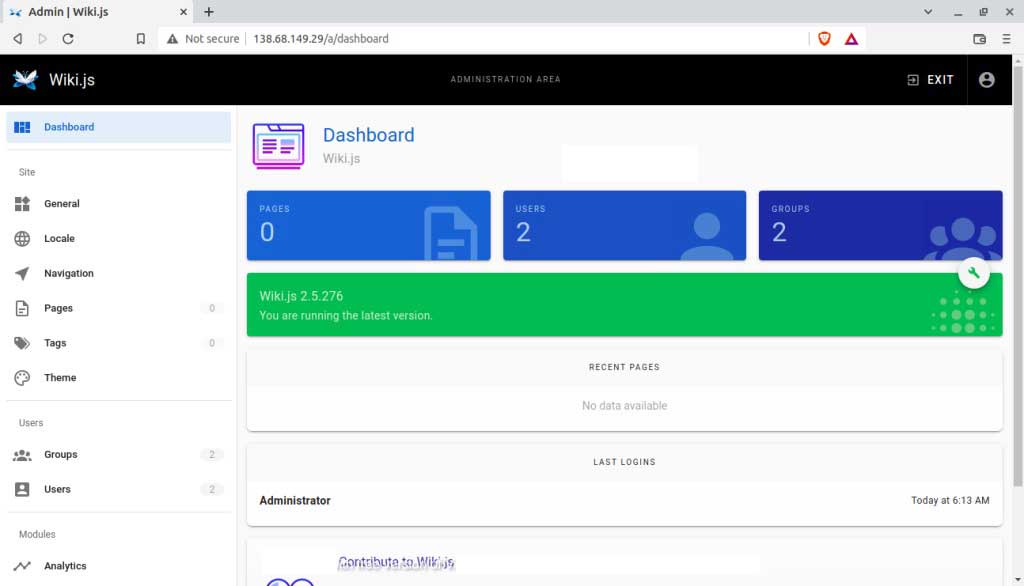Image resolution: width=1024 pixels, height=586 pixels.
Task: Open General site settings
Action: (62, 204)
